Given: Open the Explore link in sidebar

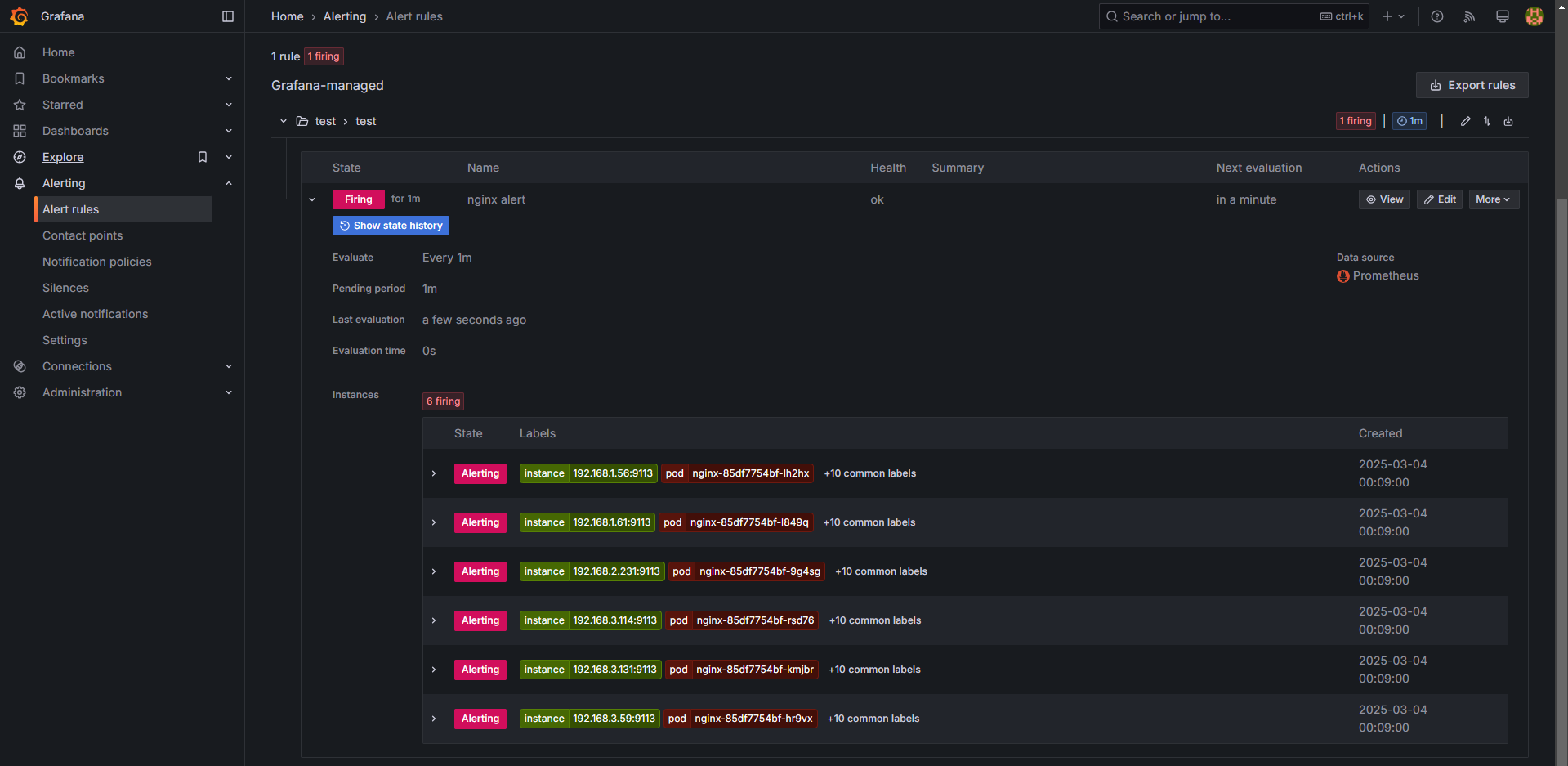Looking at the screenshot, I should 63,157.
